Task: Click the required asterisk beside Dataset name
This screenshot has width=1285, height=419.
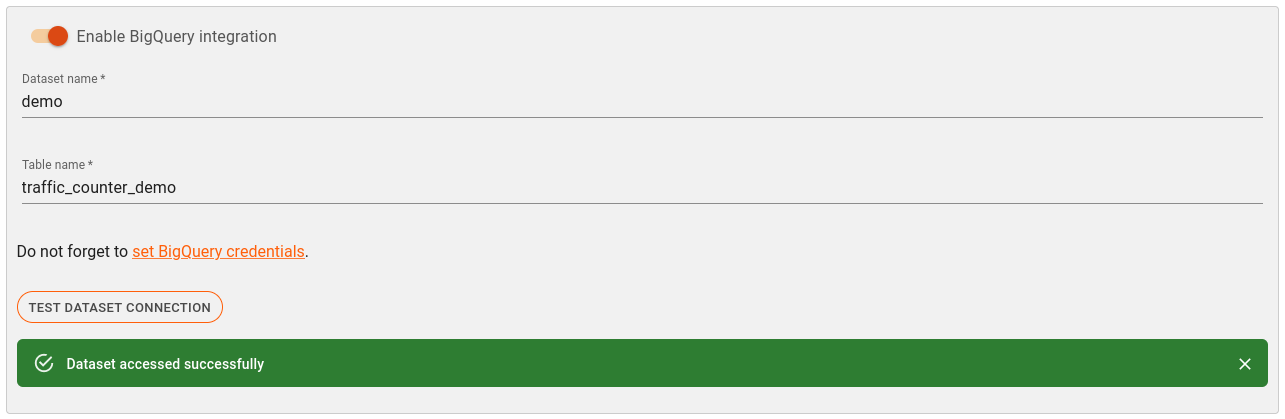Action: (103, 79)
